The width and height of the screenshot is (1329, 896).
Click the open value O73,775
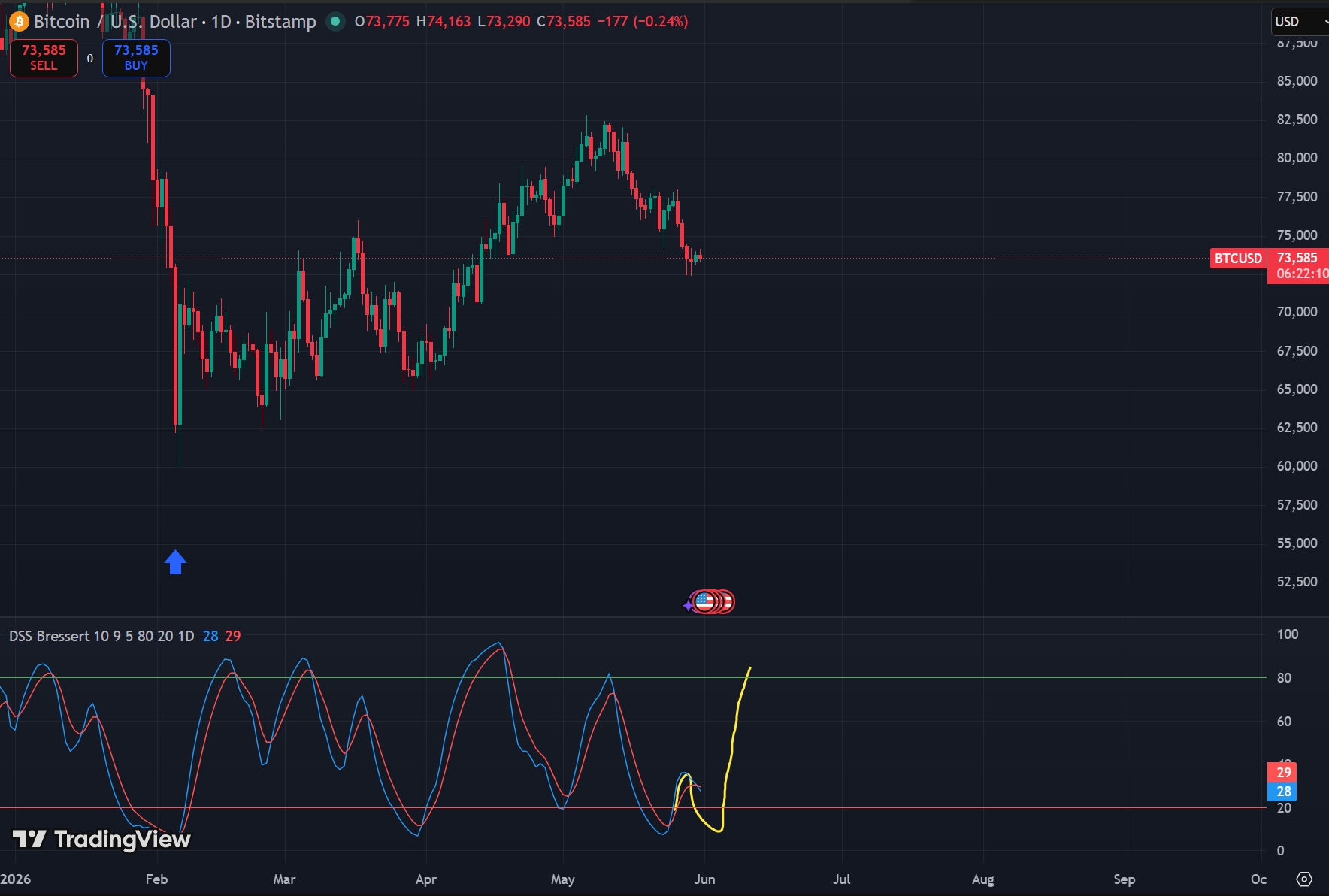click(x=382, y=21)
